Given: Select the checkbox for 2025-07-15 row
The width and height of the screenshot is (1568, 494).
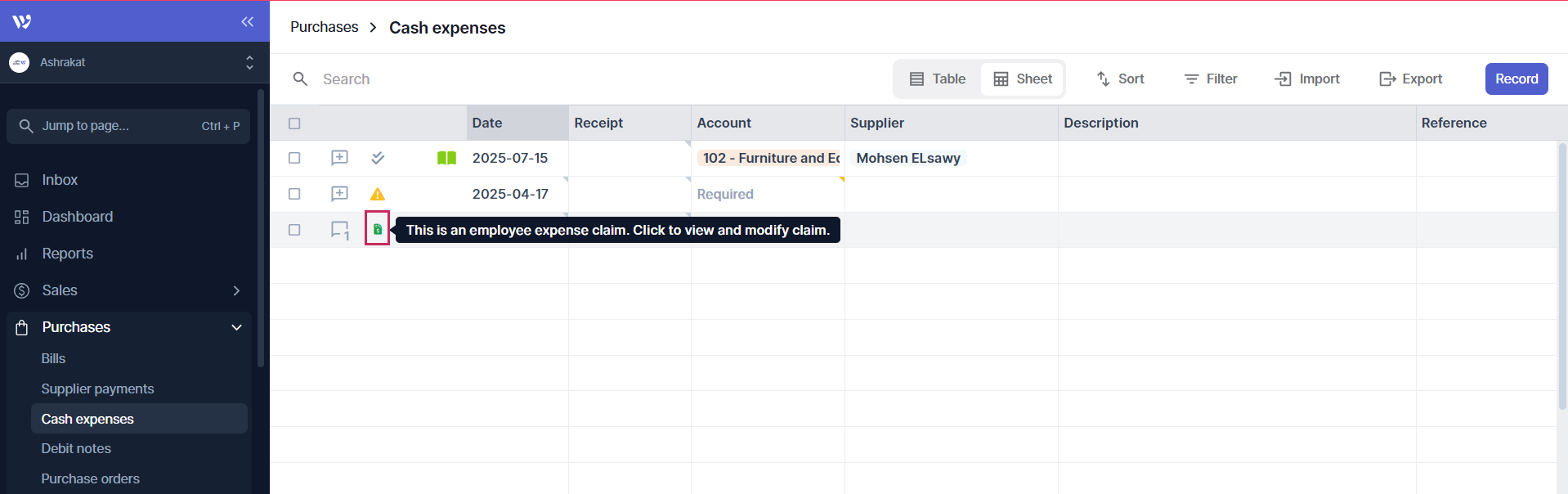Looking at the screenshot, I should pyautogui.click(x=294, y=158).
